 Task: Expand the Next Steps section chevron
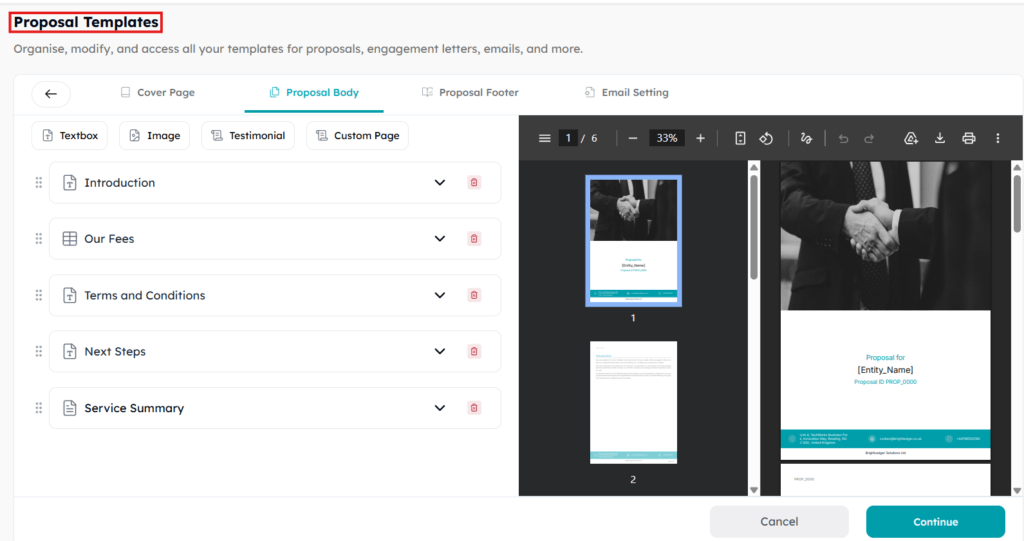440,352
